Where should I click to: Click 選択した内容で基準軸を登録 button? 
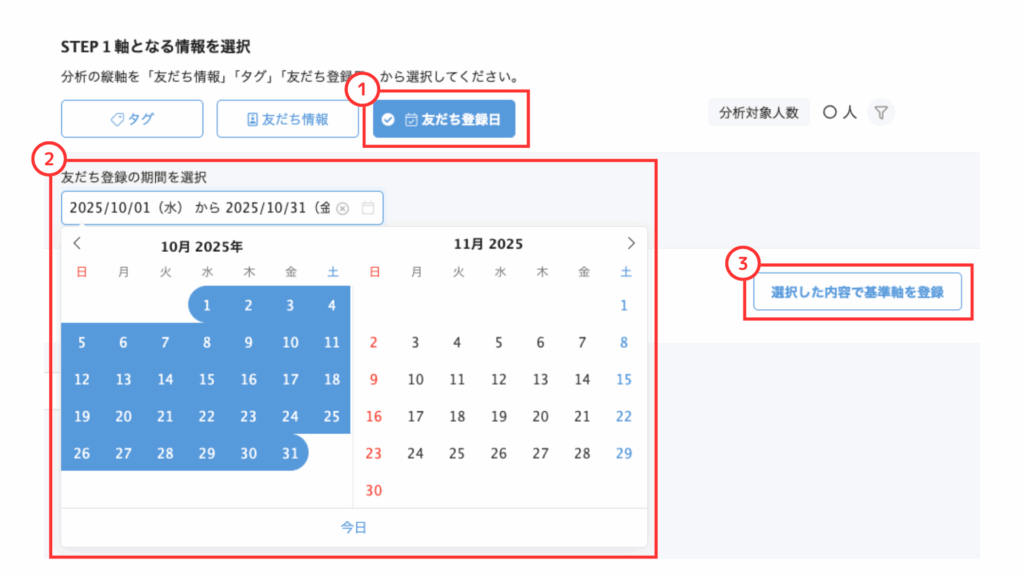pos(857,295)
